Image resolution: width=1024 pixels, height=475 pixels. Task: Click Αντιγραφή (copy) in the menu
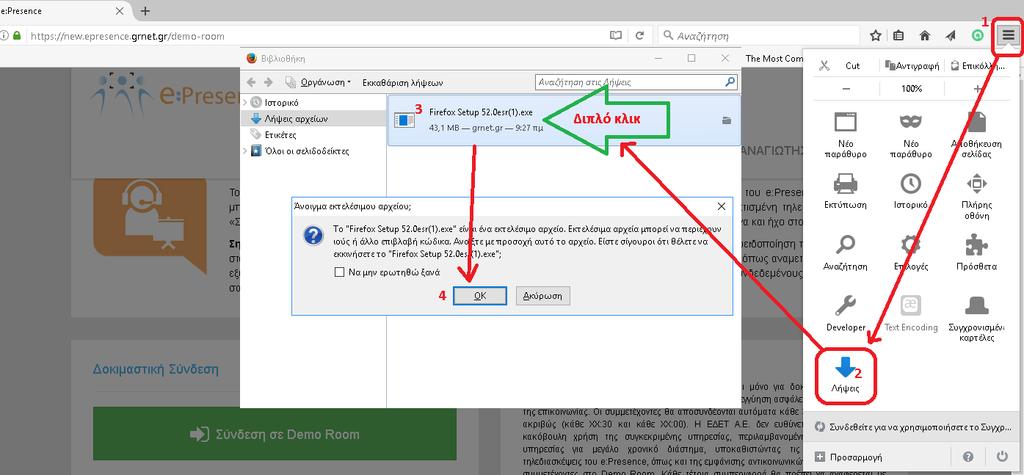pos(912,65)
